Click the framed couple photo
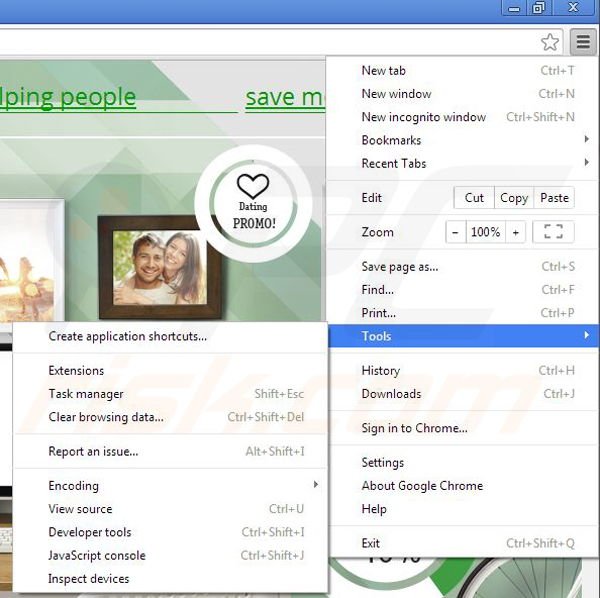 click(160, 267)
